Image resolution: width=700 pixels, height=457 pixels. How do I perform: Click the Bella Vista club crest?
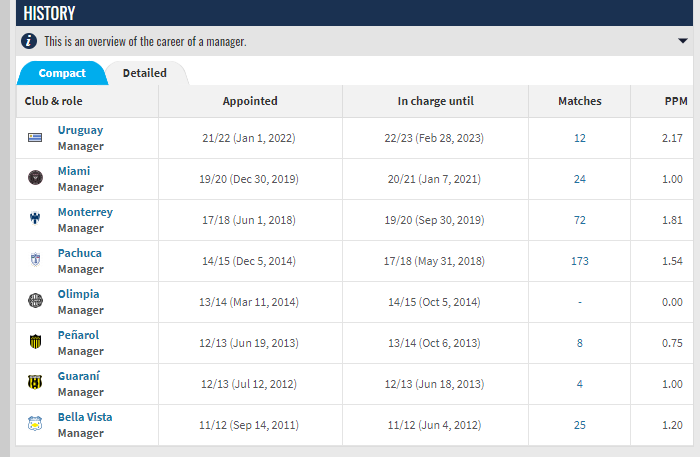pos(35,424)
